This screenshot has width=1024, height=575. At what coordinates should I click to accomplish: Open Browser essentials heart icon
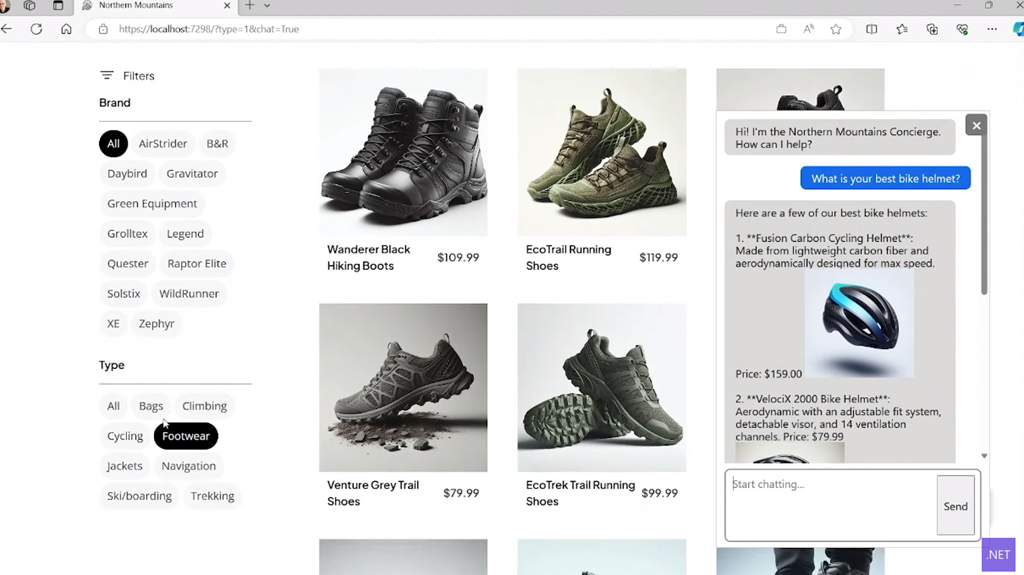pyautogui.click(x=962, y=29)
